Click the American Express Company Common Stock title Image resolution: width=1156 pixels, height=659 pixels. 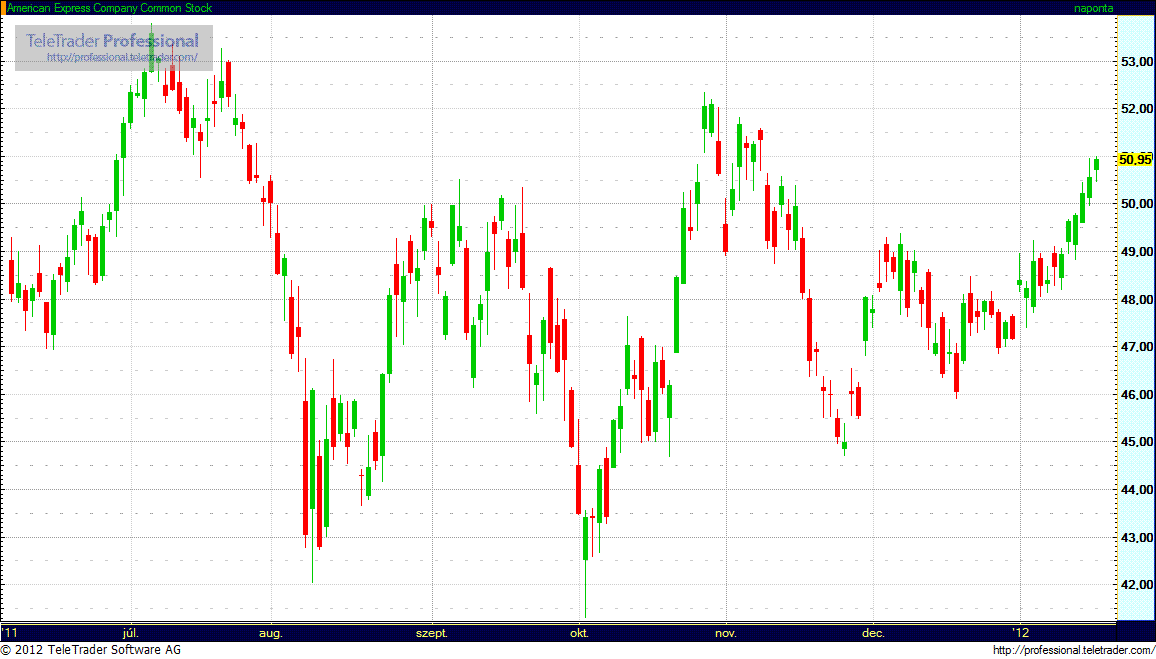pos(109,8)
